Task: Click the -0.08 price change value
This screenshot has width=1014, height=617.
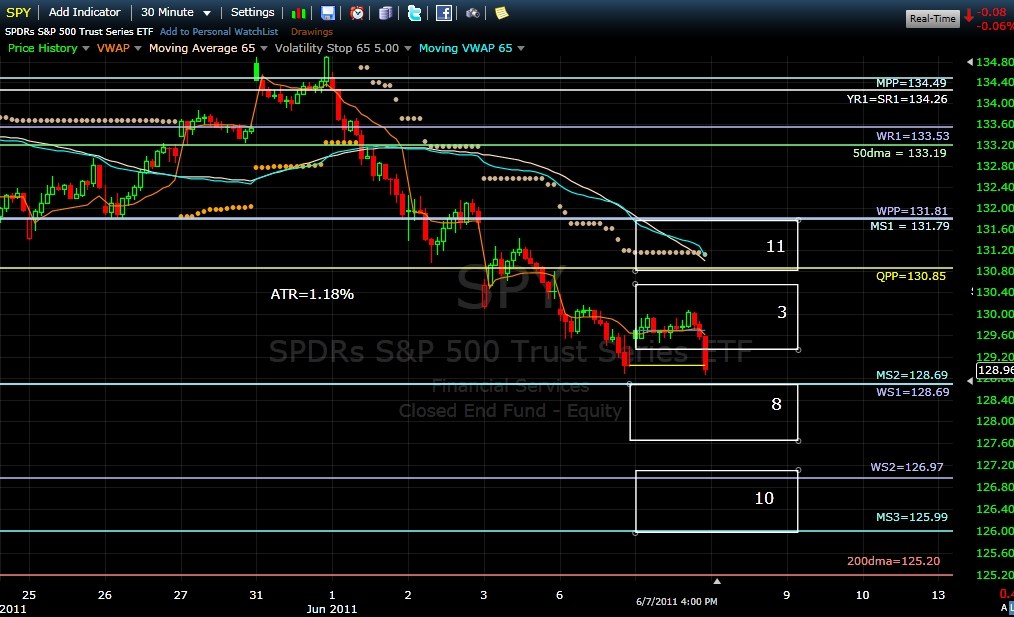Action: 992,12
